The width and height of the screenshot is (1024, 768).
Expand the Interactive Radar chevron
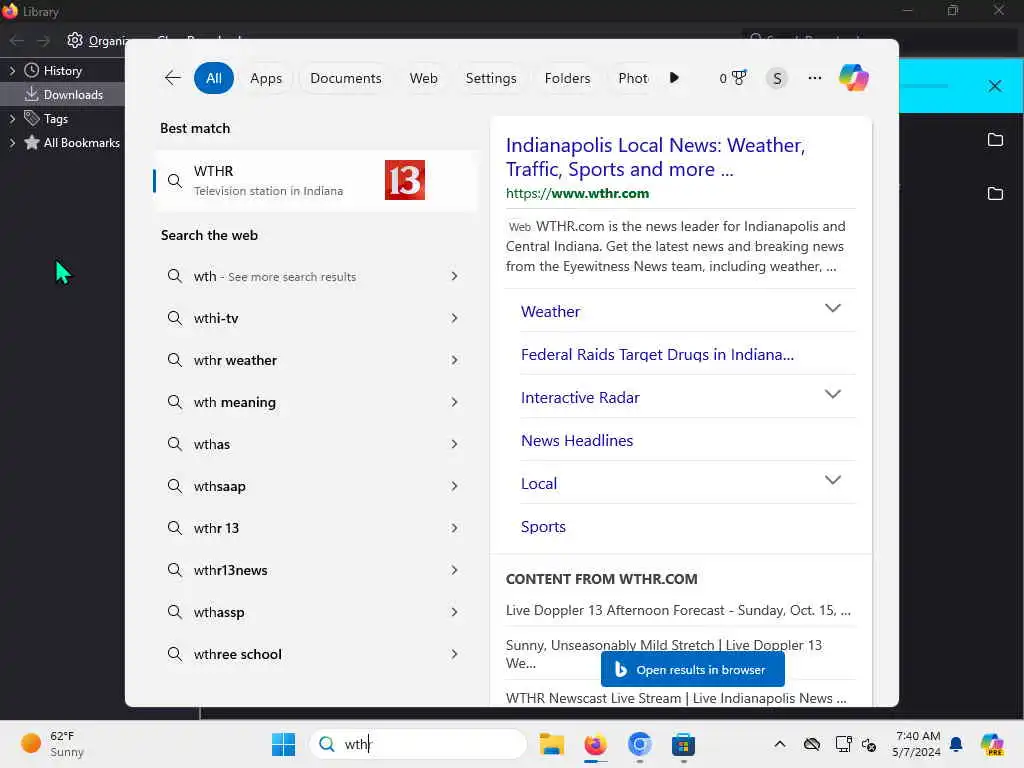tap(833, 394)
